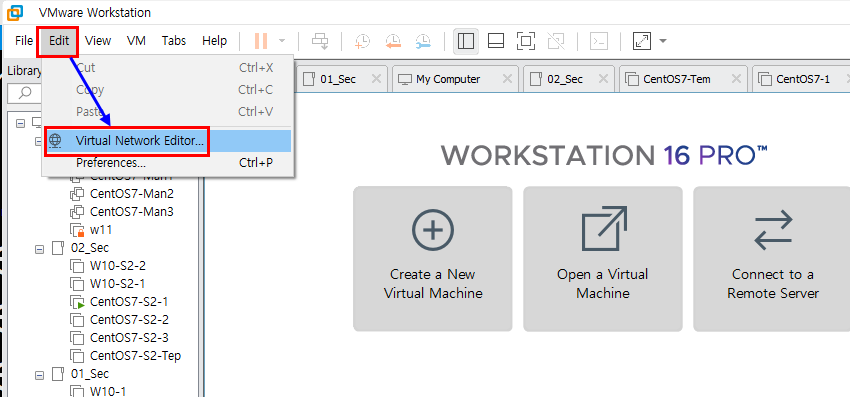Click Connect to a Remote Server button
The height and width of the screenshot is (397, 850).
click(x=772, y=259)
